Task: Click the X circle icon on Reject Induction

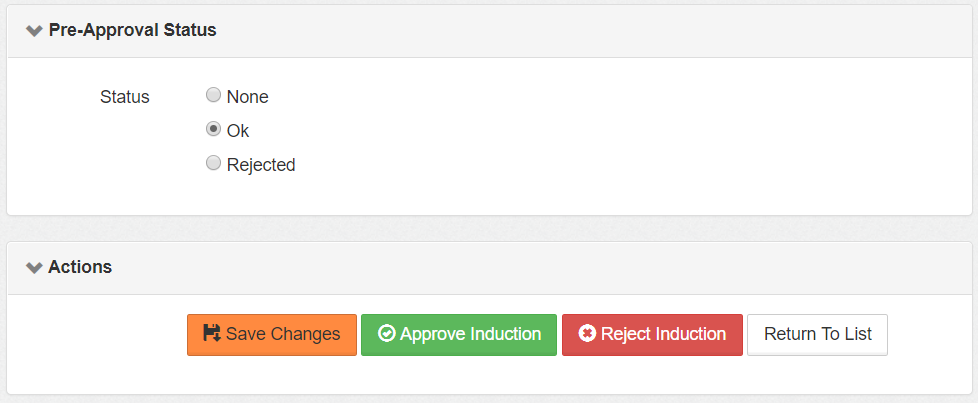Action: [x=587, y=334]
